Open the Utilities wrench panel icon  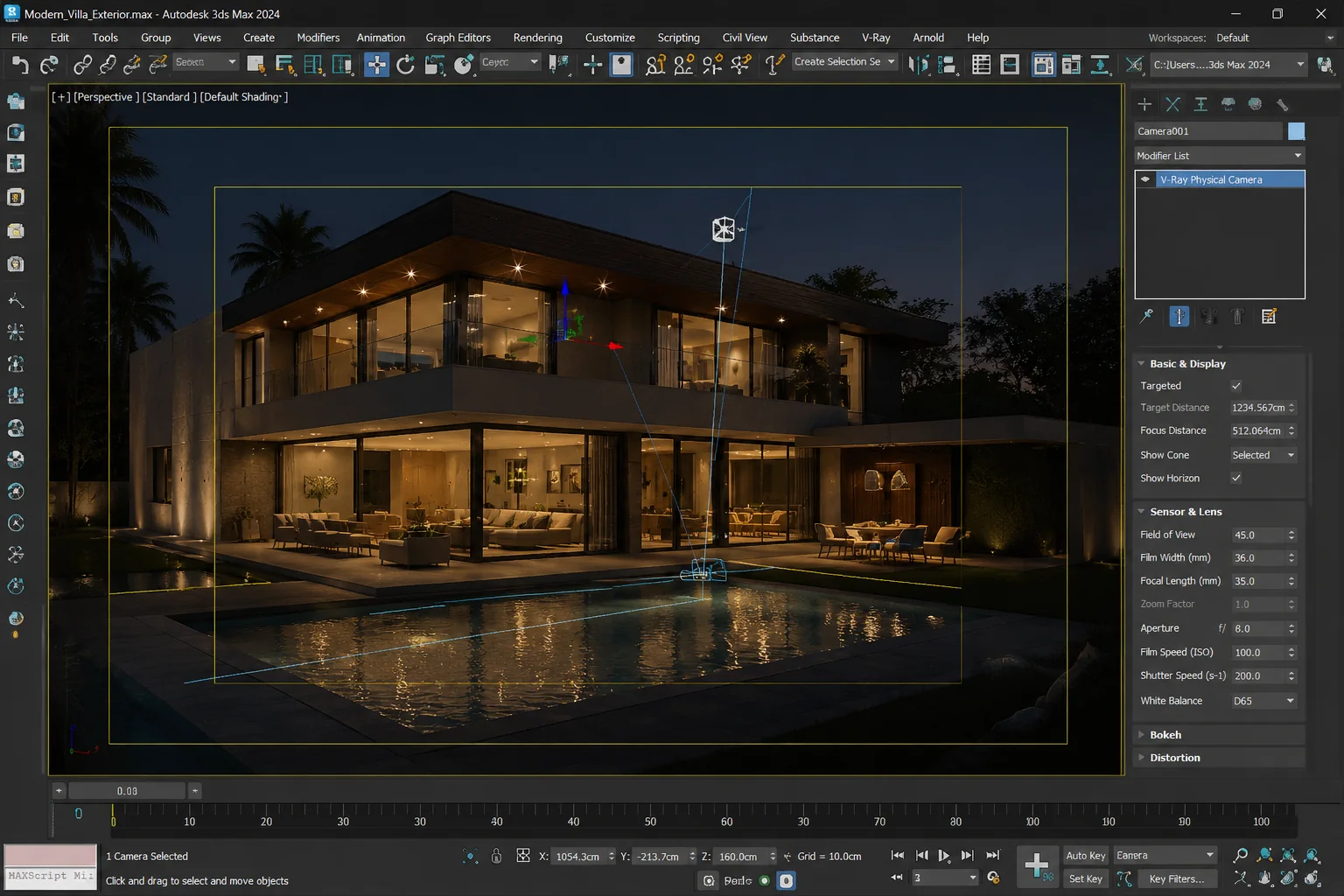(x=1283, y=104)
